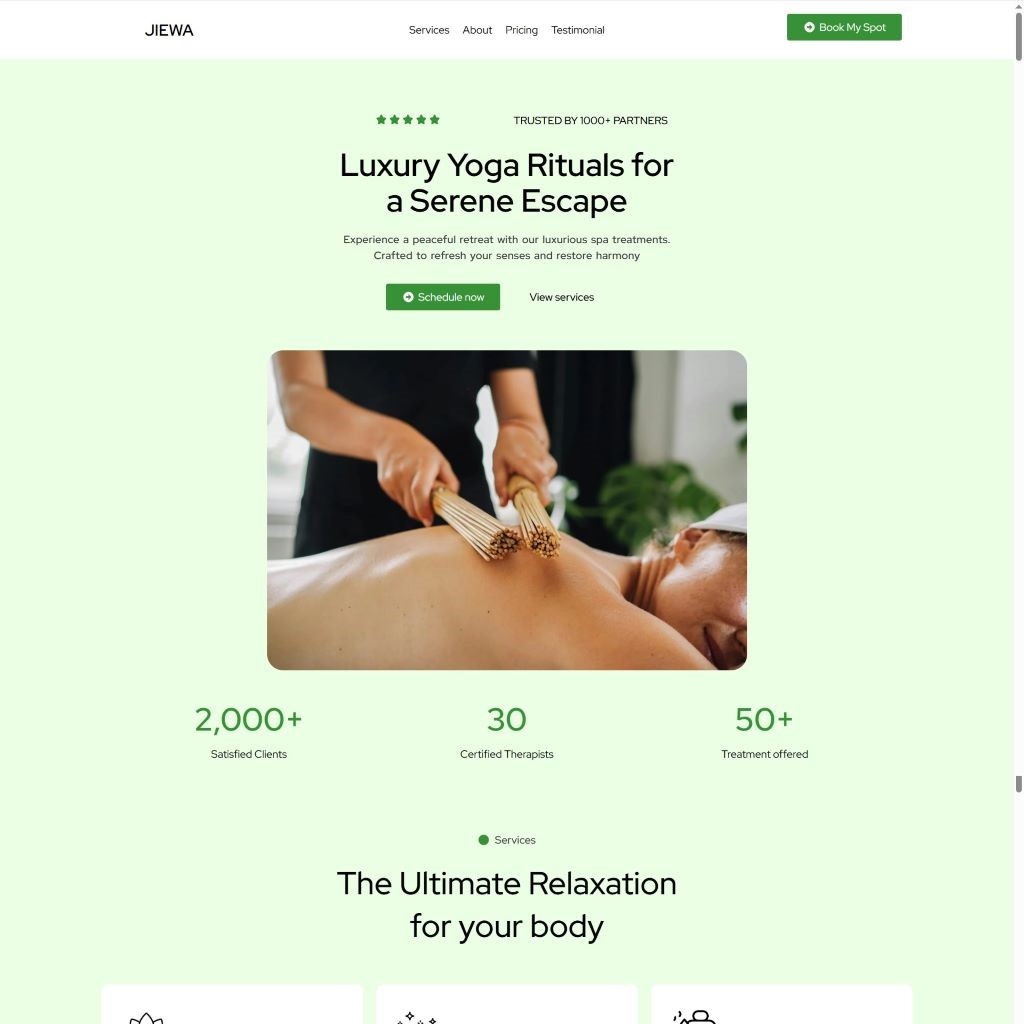Click the sparkles icon service card
Viewport: 1024px width, 1024px height.
pyautogui.click(x=507, y=1004)
